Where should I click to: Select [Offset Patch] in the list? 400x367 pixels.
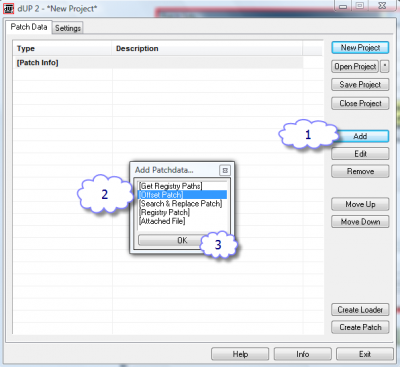(182, 195)
